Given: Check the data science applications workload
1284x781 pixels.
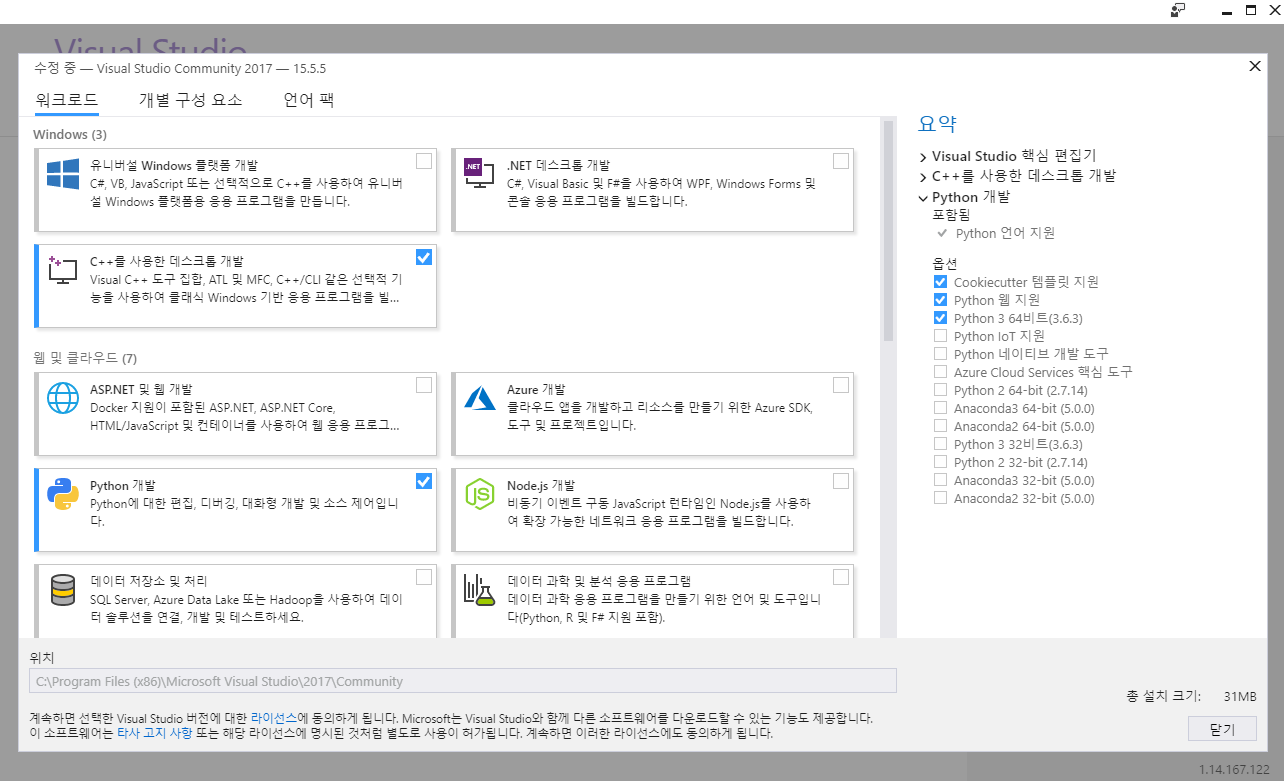Looking at the screenshot, I should coord(841,577).
